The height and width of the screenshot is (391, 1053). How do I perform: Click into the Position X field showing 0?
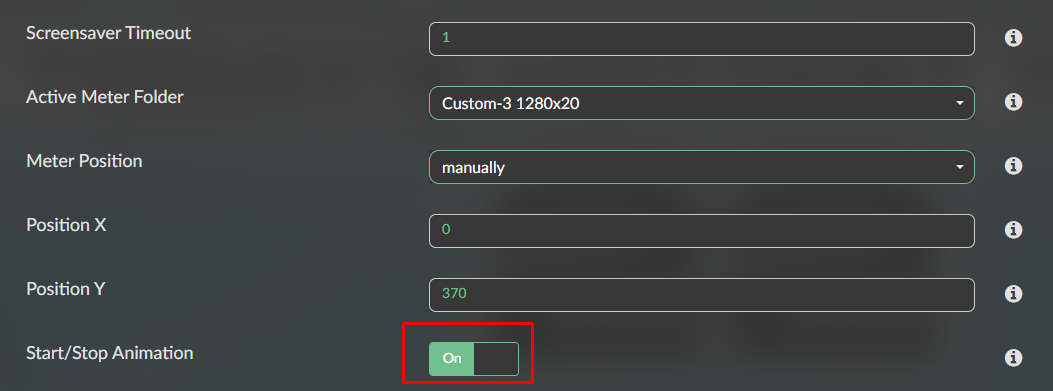click(x=702, y=230)
